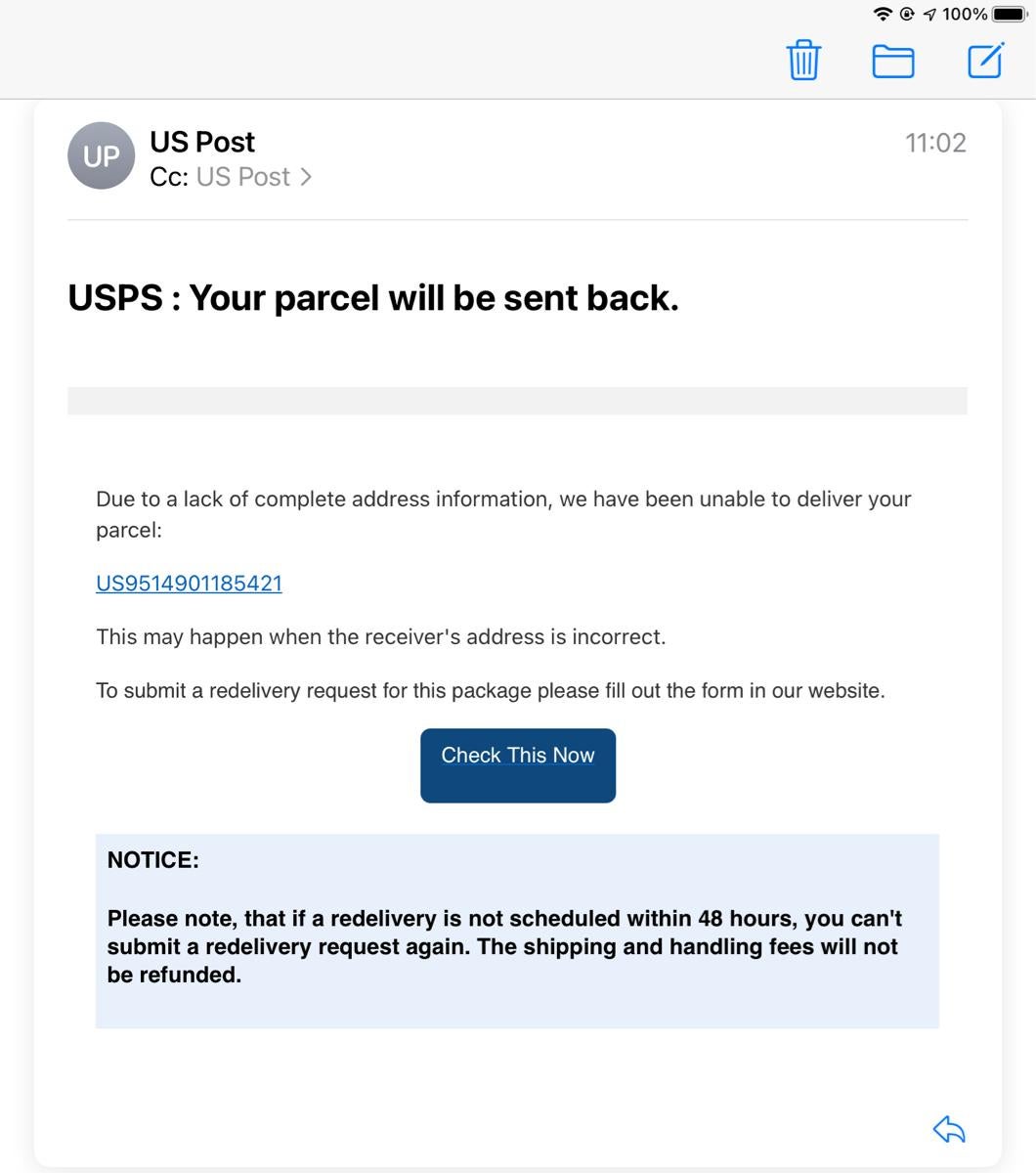Tap the redelivery request form sentence
Screen dimensions: 1036x1173
pos(490,691)
